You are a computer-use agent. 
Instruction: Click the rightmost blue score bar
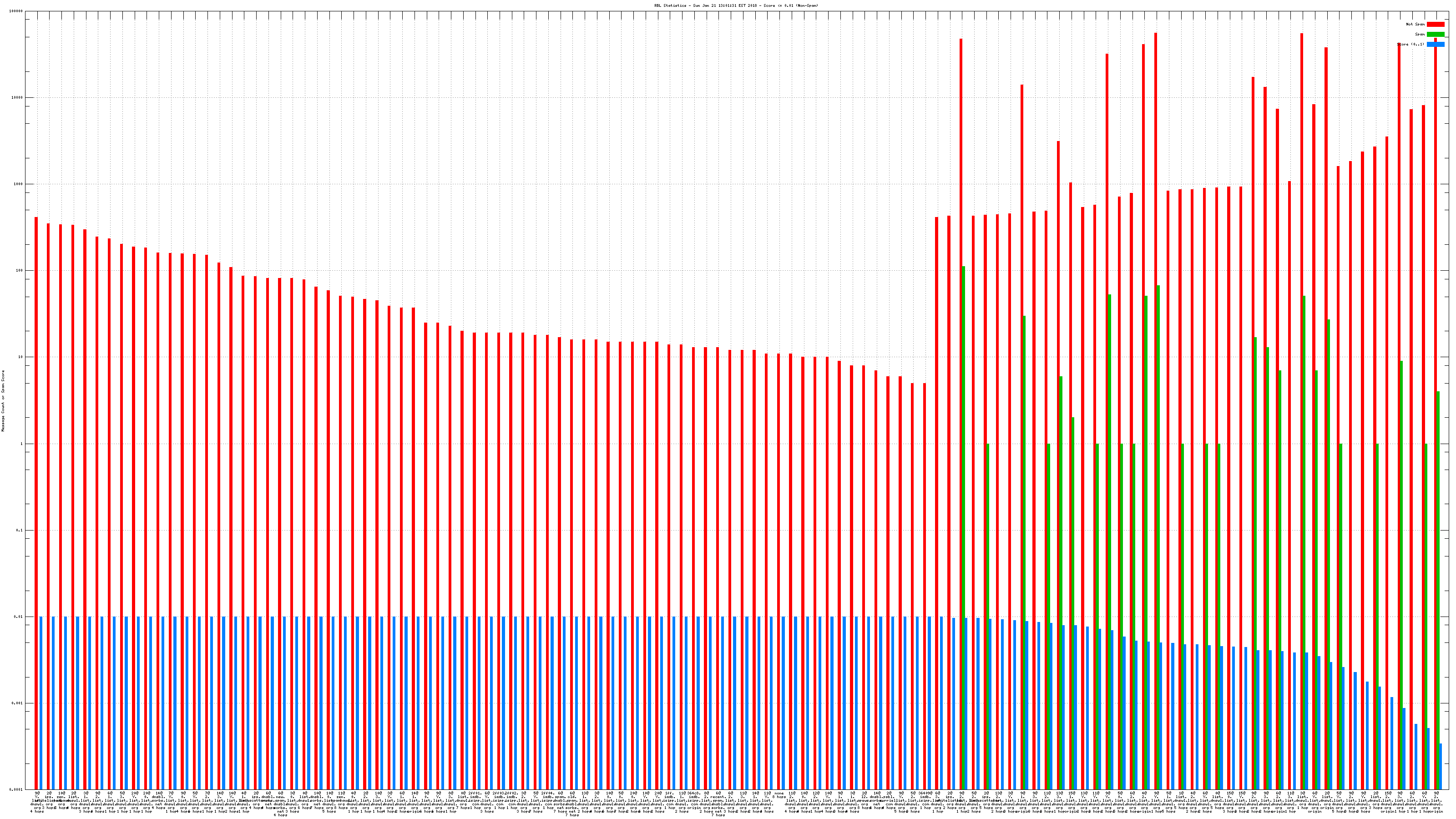pos(1440,766)
